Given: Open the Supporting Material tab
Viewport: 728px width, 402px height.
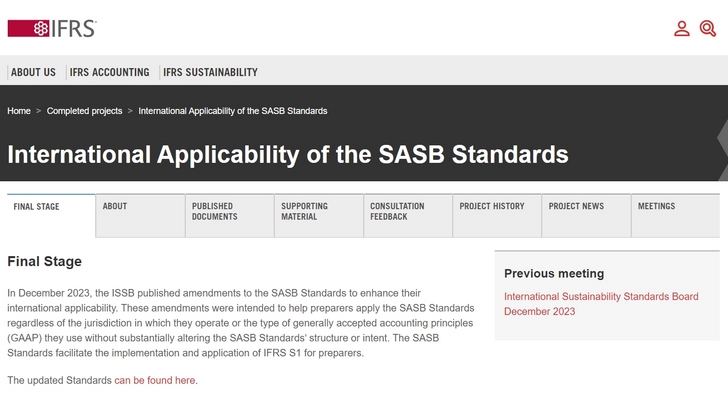Looking at the screenshot, I should coord(304,211).
